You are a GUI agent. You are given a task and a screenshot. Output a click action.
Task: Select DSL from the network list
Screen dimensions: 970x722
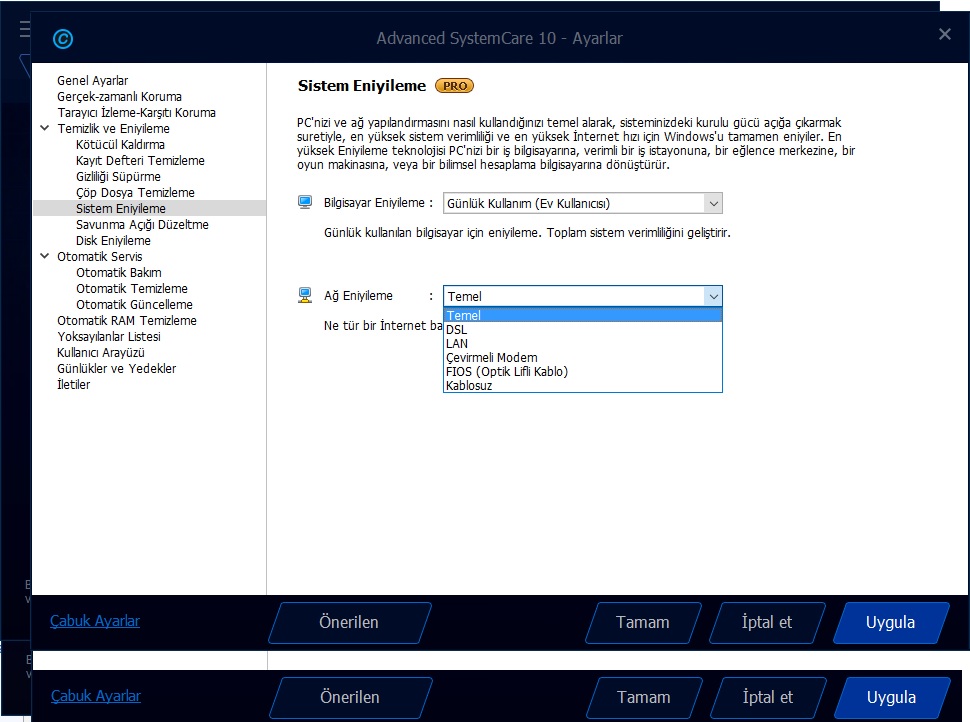pyautogui.click(x=583, y=330)
